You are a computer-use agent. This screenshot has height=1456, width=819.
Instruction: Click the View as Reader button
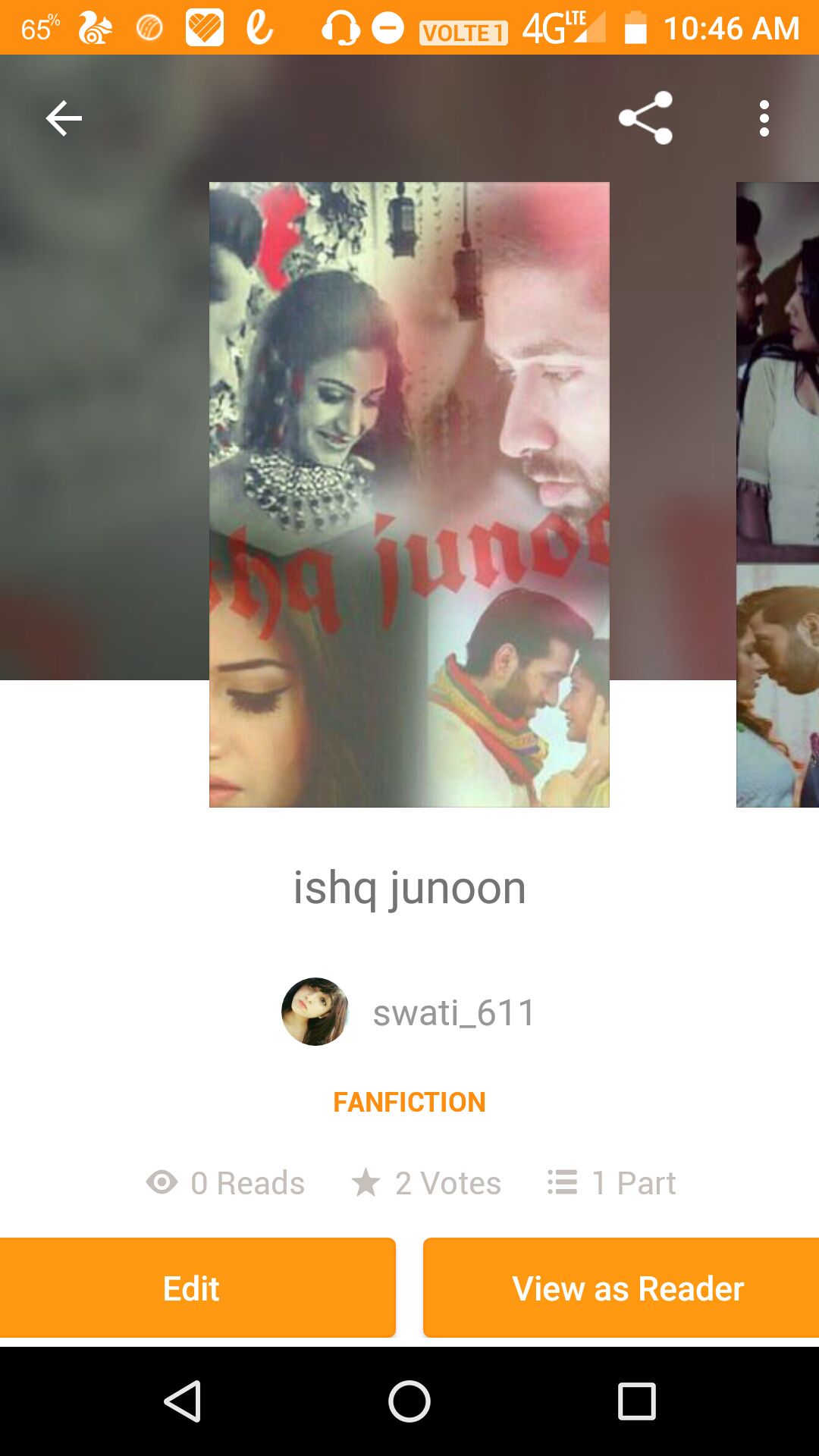pos(621,1288)
